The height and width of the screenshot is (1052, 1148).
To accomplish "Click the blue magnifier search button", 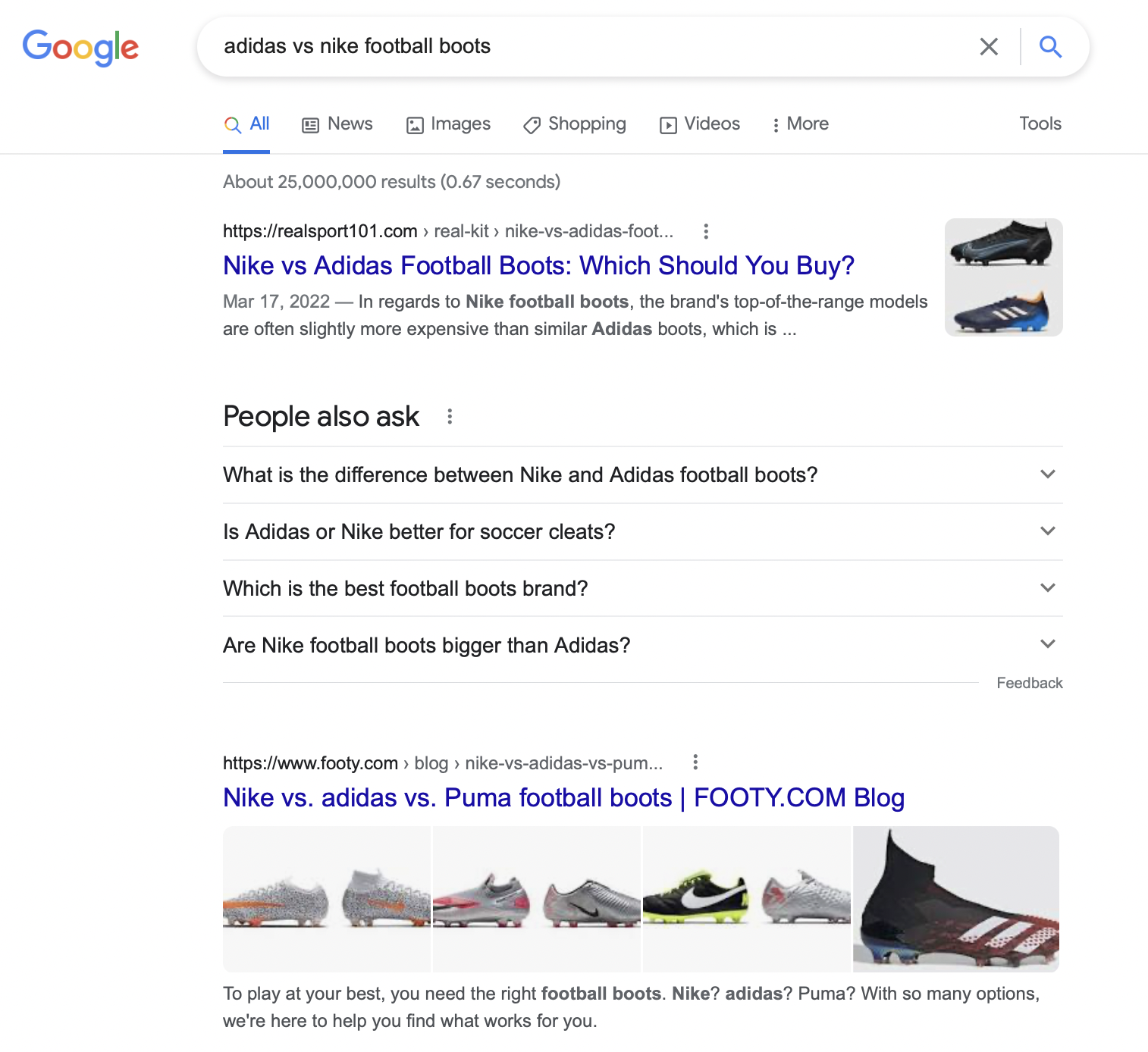I will point(1050,47).
